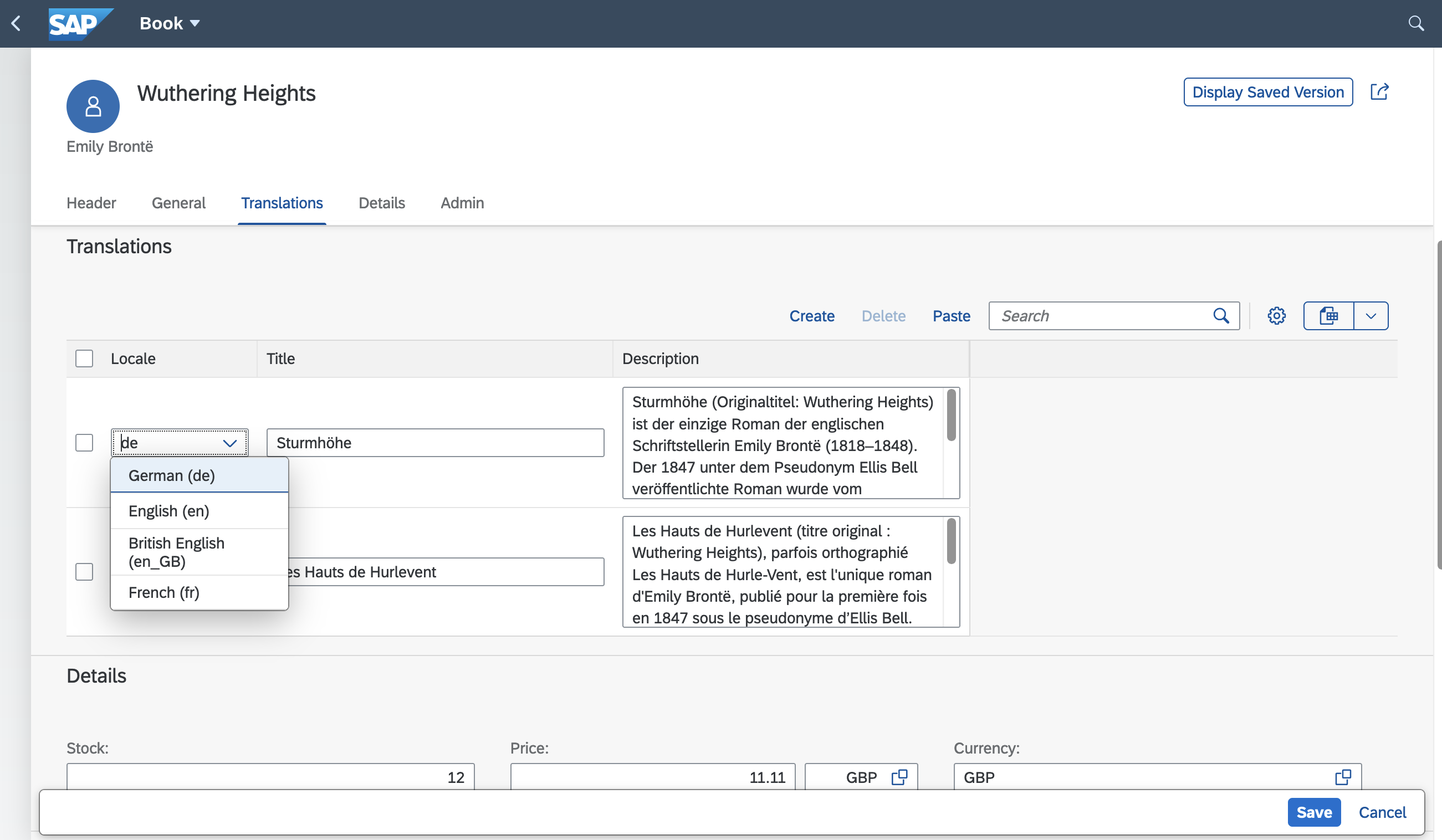Click the Sturmhöhe title input
The image size is (1442, 840).
tap(436, 443)
